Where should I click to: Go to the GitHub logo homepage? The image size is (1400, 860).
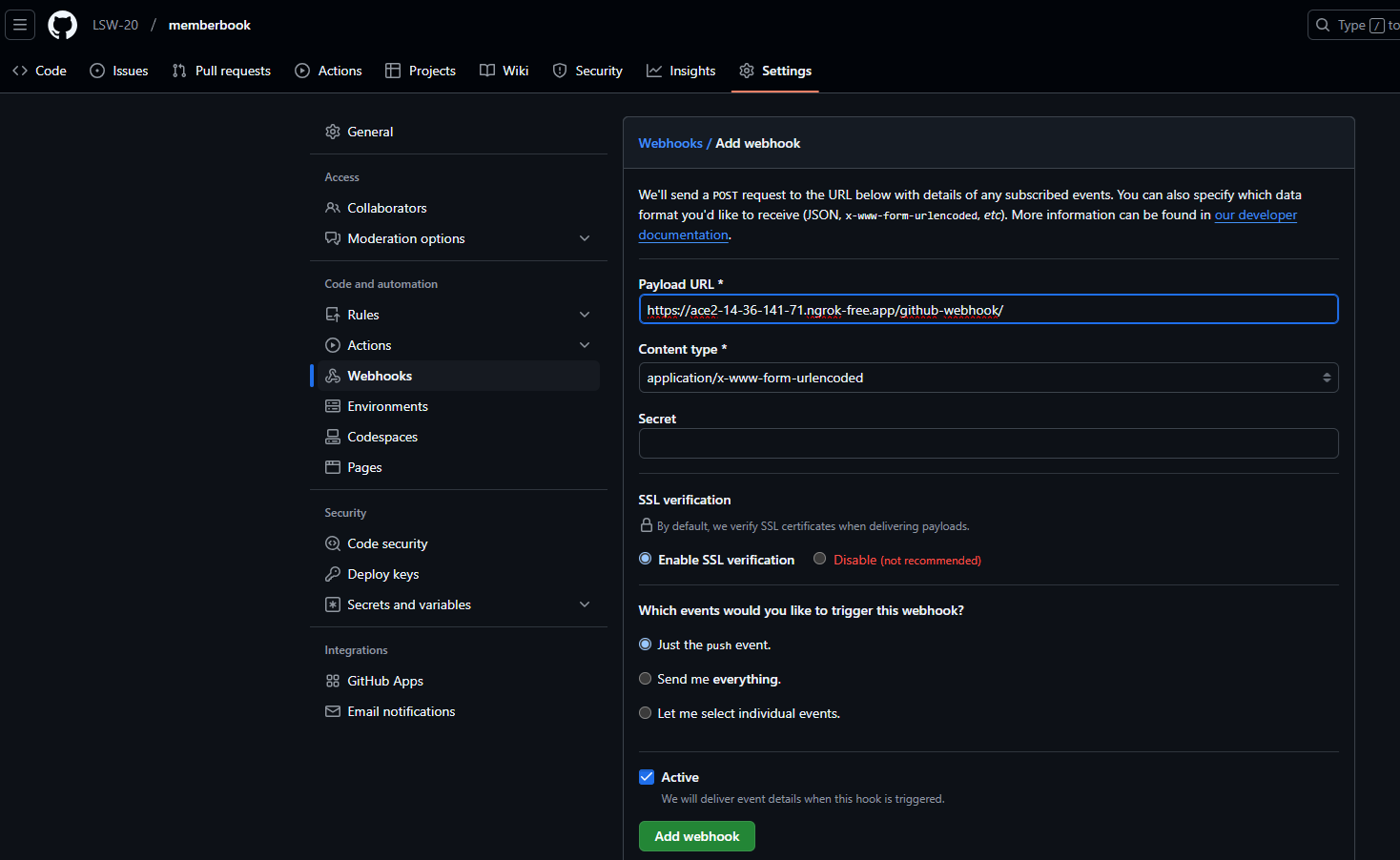(63, 25)
